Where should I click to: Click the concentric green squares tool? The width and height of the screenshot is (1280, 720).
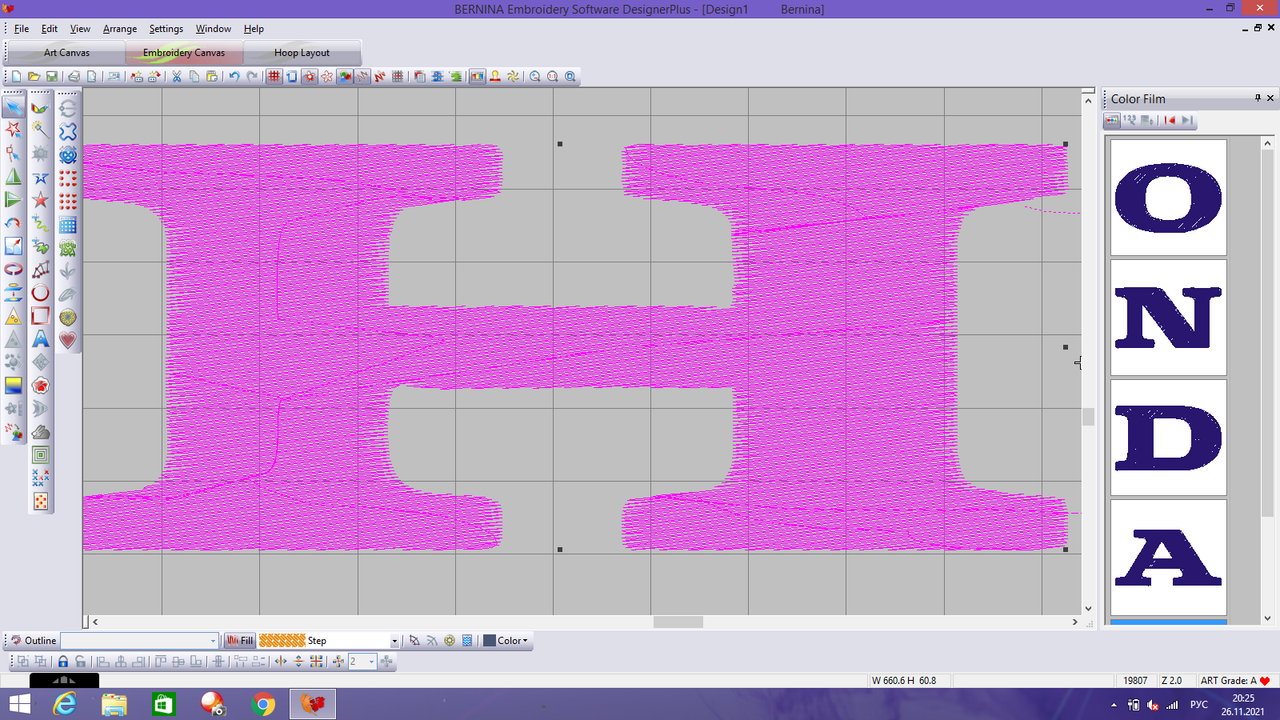tap(40, 454)
